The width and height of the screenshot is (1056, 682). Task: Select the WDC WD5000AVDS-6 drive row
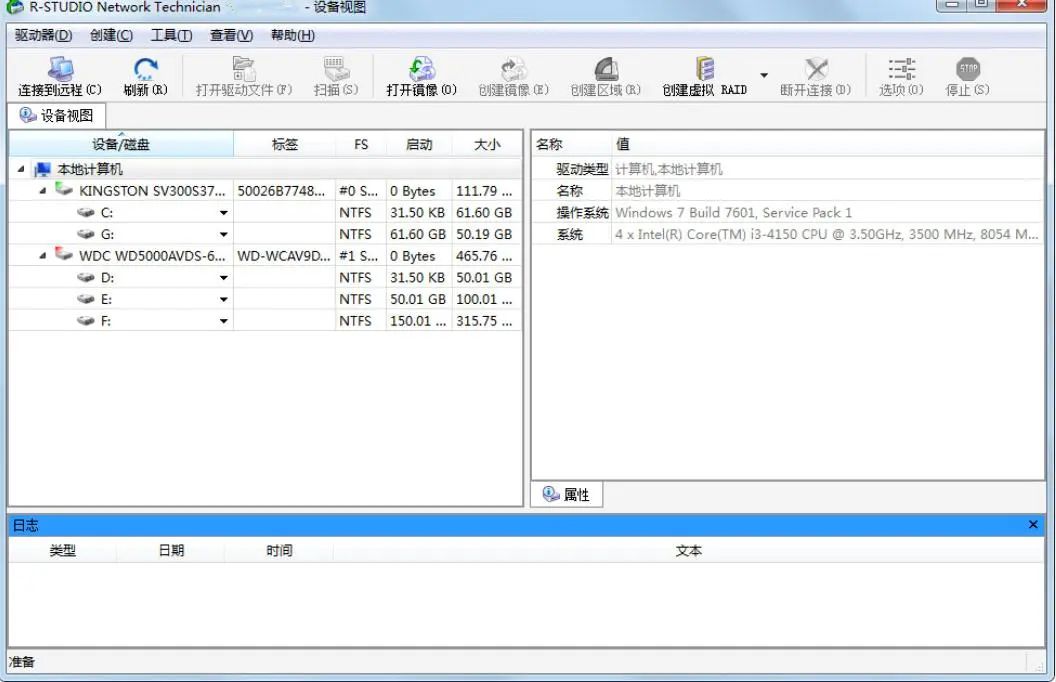[265, 256]
